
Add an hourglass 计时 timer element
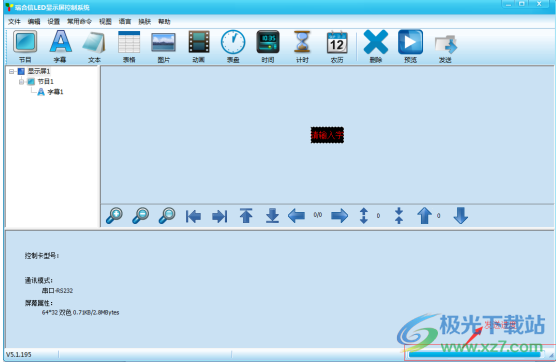[x=302, y=46]
